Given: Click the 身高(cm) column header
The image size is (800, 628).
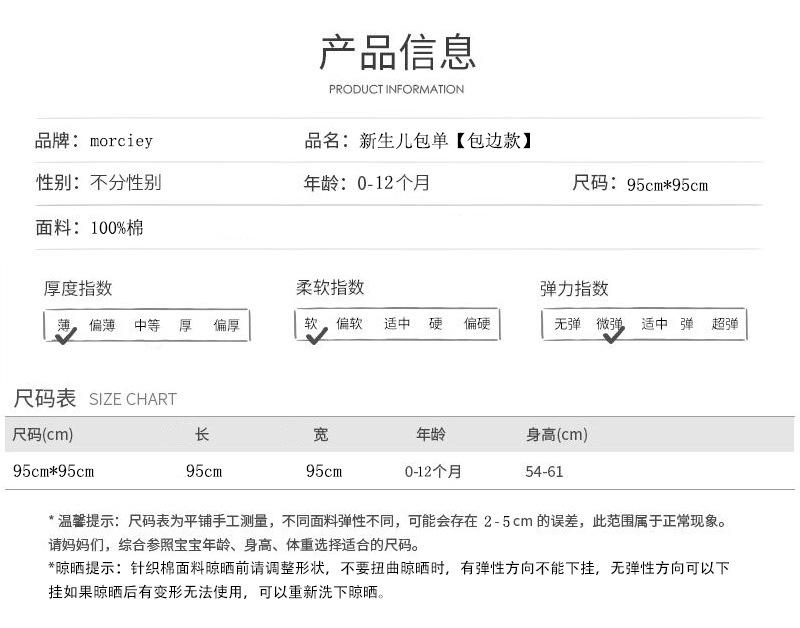Looking at the screenshot, I should (x=557, y=434).
